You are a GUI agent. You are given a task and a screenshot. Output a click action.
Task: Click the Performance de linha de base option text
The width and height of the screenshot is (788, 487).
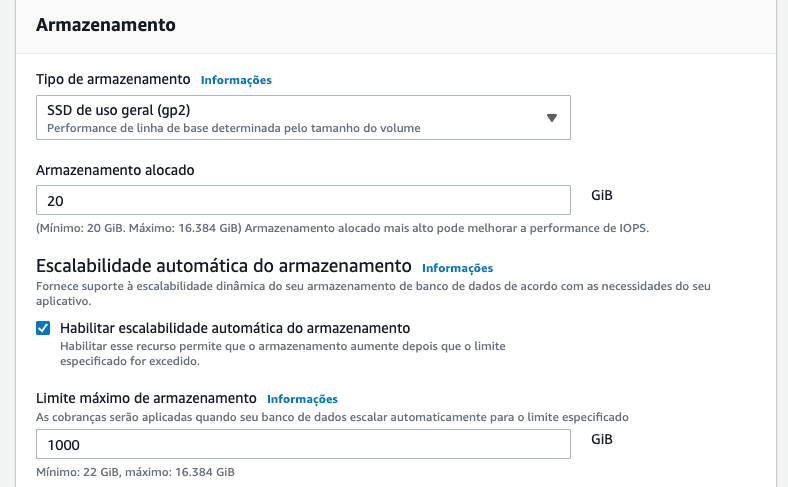233,128
